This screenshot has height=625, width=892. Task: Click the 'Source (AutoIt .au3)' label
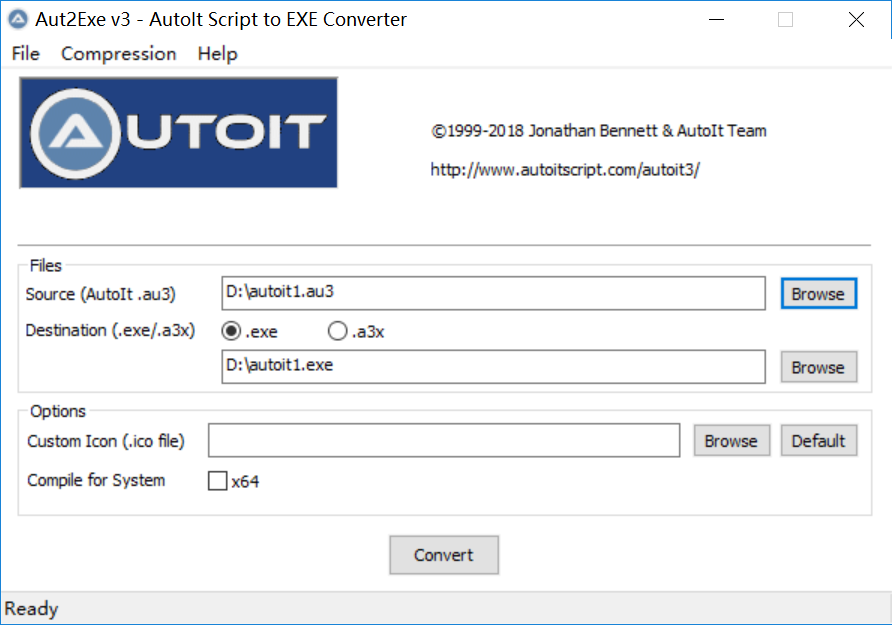pyautogui.click(x=101, y=294)
